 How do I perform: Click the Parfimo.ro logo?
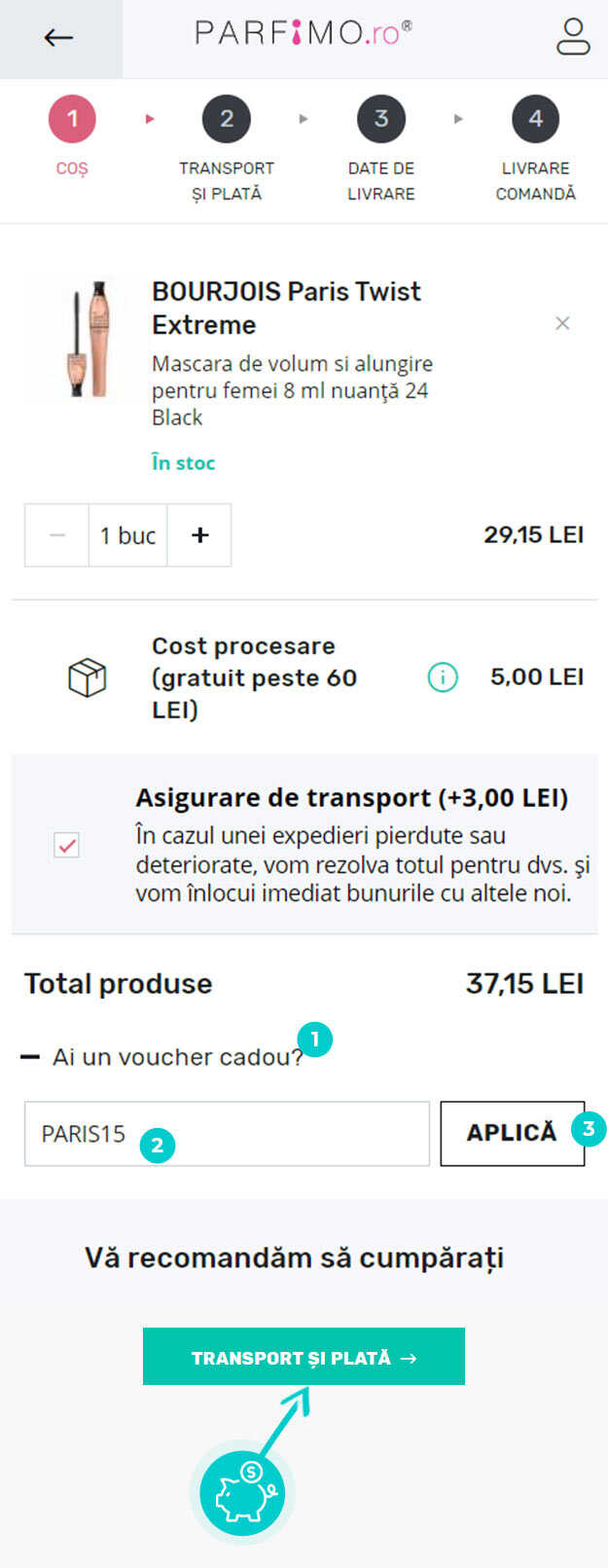pyautogui.click(x=304, y=32)
